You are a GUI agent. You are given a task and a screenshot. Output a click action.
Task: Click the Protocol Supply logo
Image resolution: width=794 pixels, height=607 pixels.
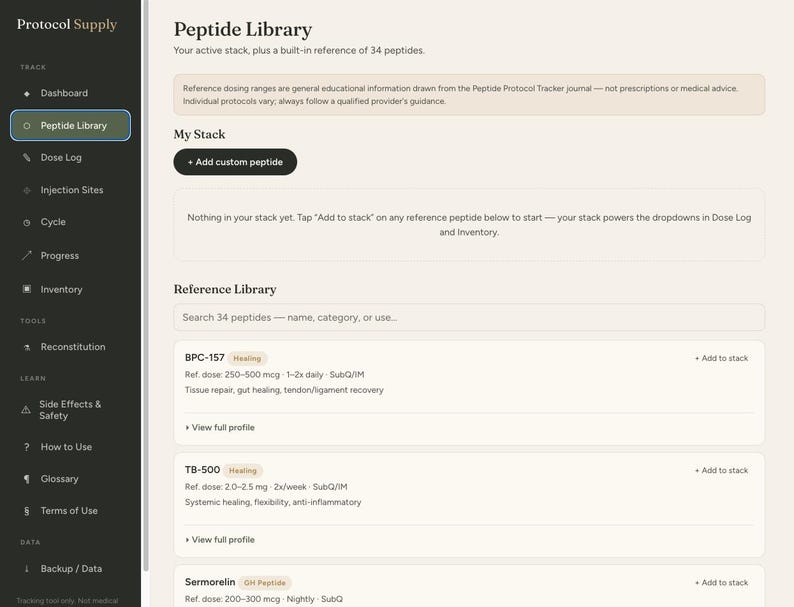[x=67, y=24]
